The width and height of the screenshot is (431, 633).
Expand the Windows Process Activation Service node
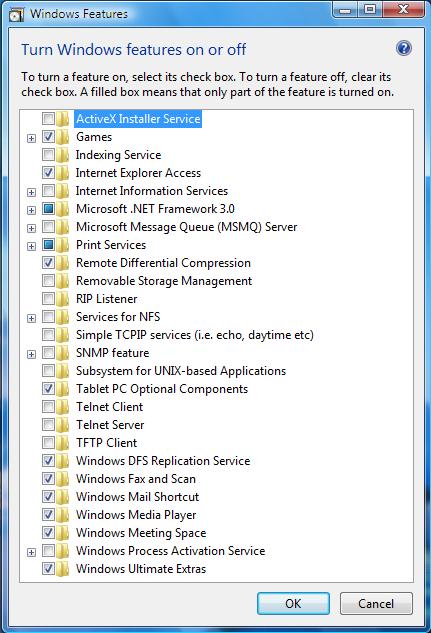pyautogui.click(x=31, y=552)
